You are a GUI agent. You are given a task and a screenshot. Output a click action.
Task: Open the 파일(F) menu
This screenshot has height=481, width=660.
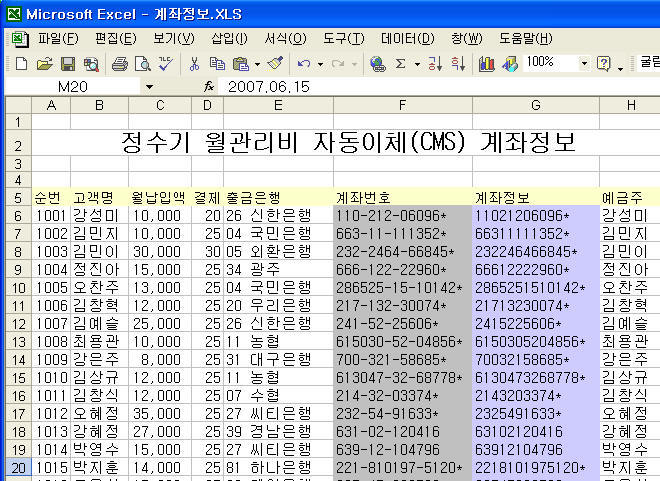[58, 39]
